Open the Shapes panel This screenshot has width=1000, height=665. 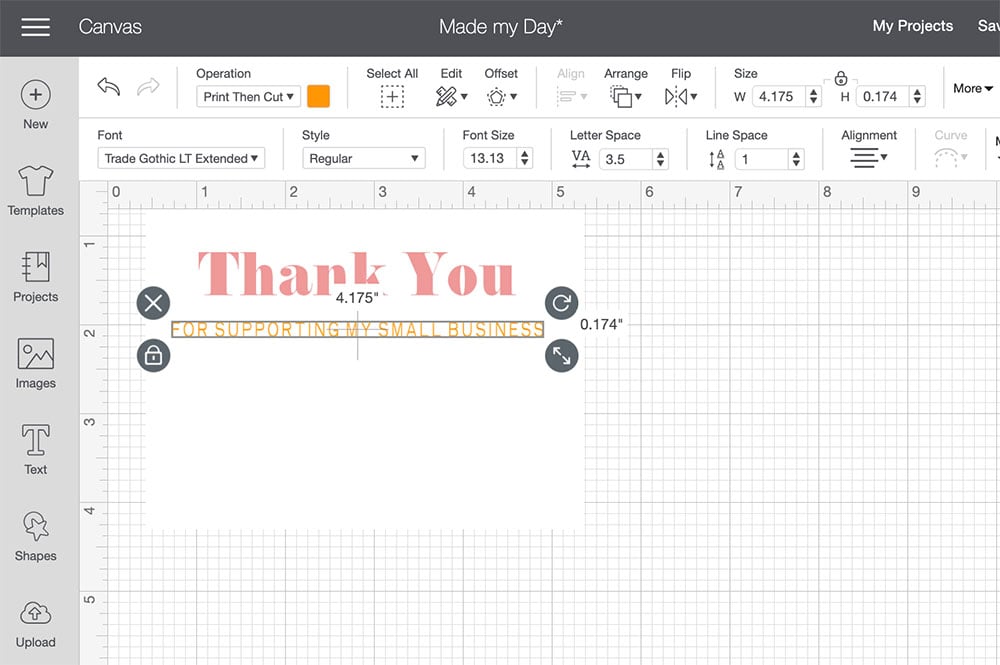[x=36, y=536]
